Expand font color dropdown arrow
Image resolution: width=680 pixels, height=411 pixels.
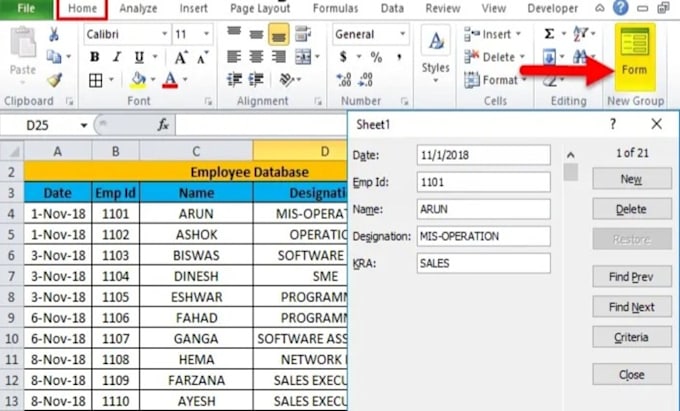[185, 80]
